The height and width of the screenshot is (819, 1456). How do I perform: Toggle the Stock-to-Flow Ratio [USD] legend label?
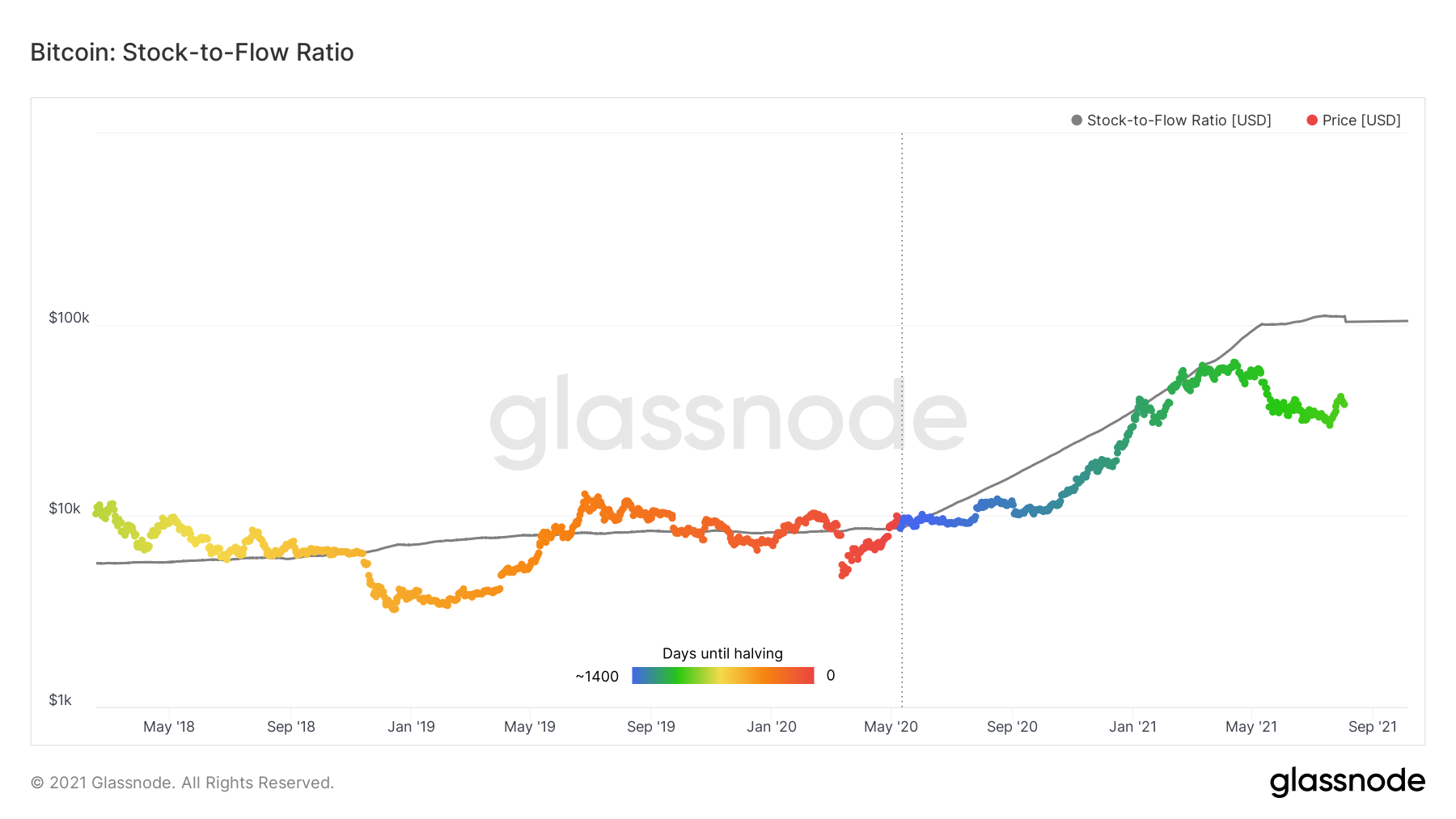point(1179,120)
